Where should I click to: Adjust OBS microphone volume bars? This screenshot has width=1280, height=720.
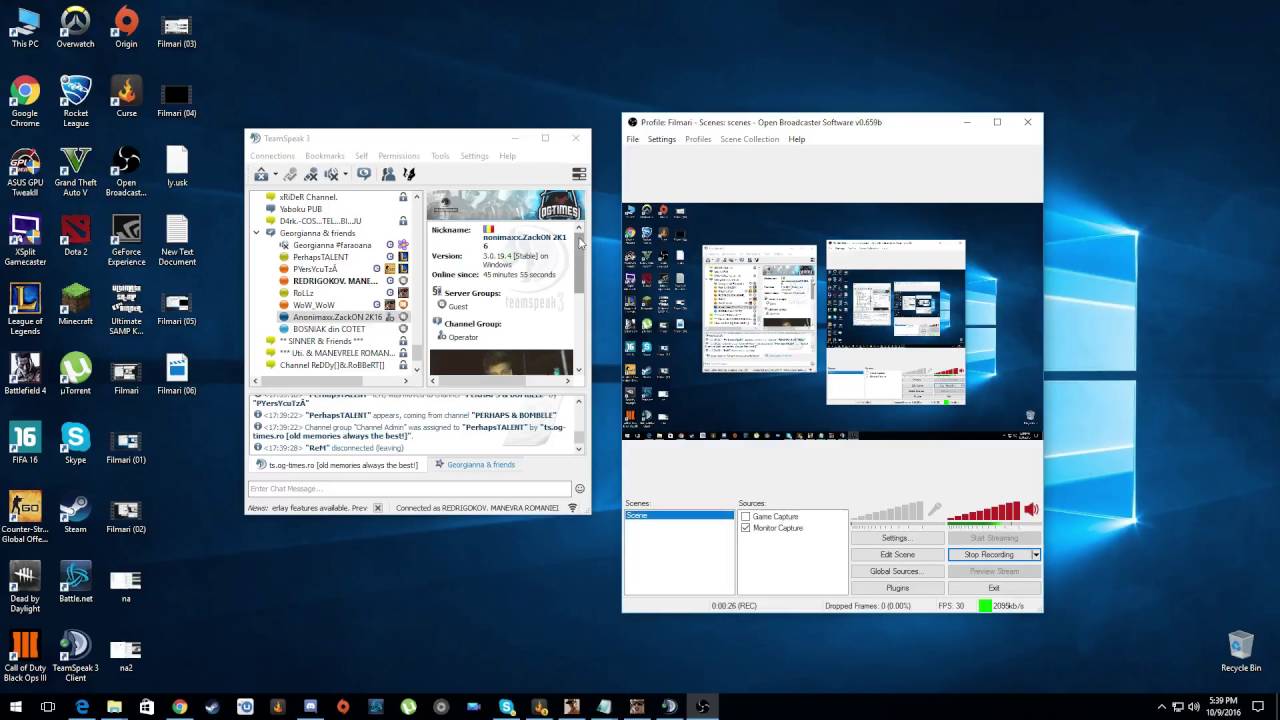click(887, 513)
